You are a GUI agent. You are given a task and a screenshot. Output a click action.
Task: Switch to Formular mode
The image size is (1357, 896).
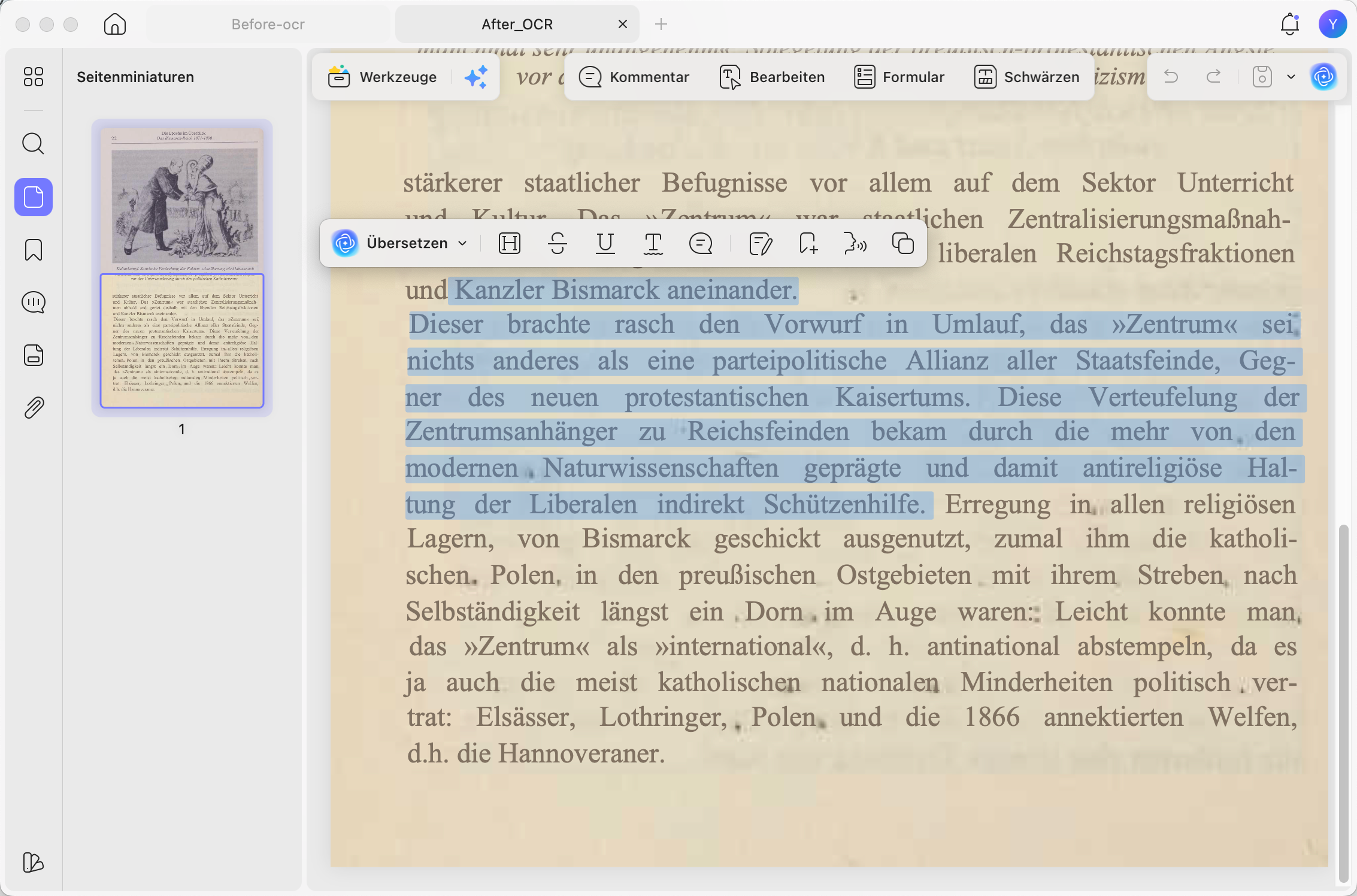[x=899, y=77]
